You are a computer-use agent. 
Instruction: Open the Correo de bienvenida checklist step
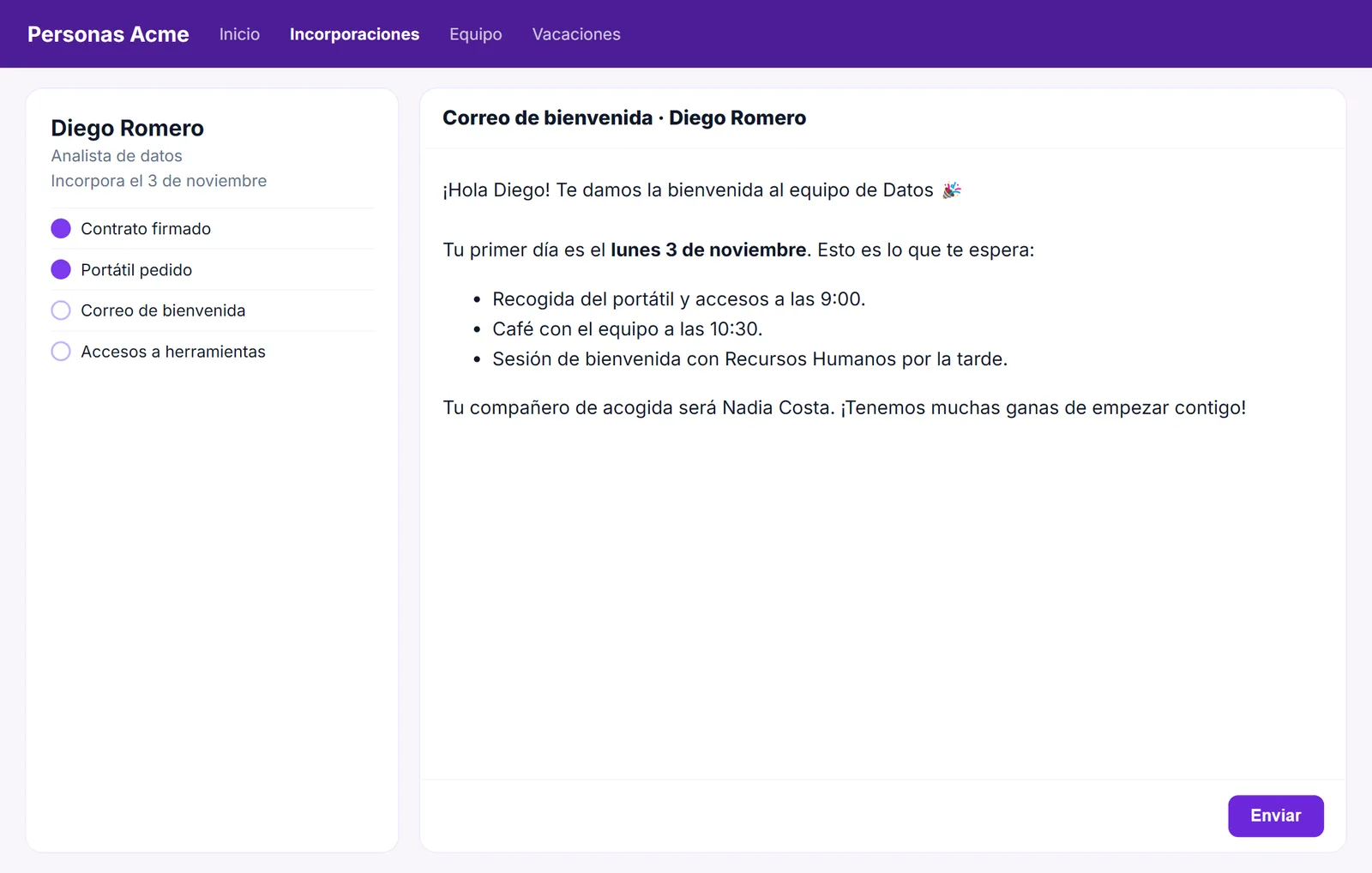[x=163, y=310]
